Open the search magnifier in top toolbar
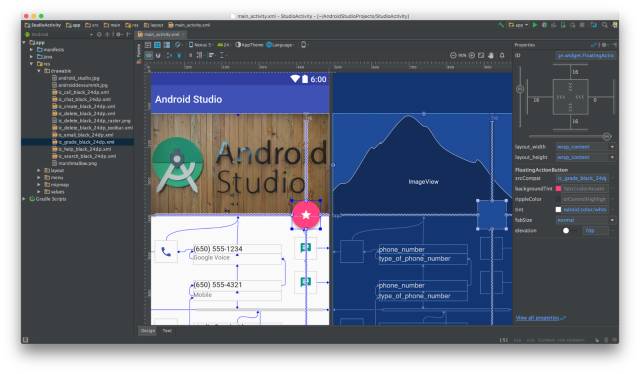 pos(604,25)
